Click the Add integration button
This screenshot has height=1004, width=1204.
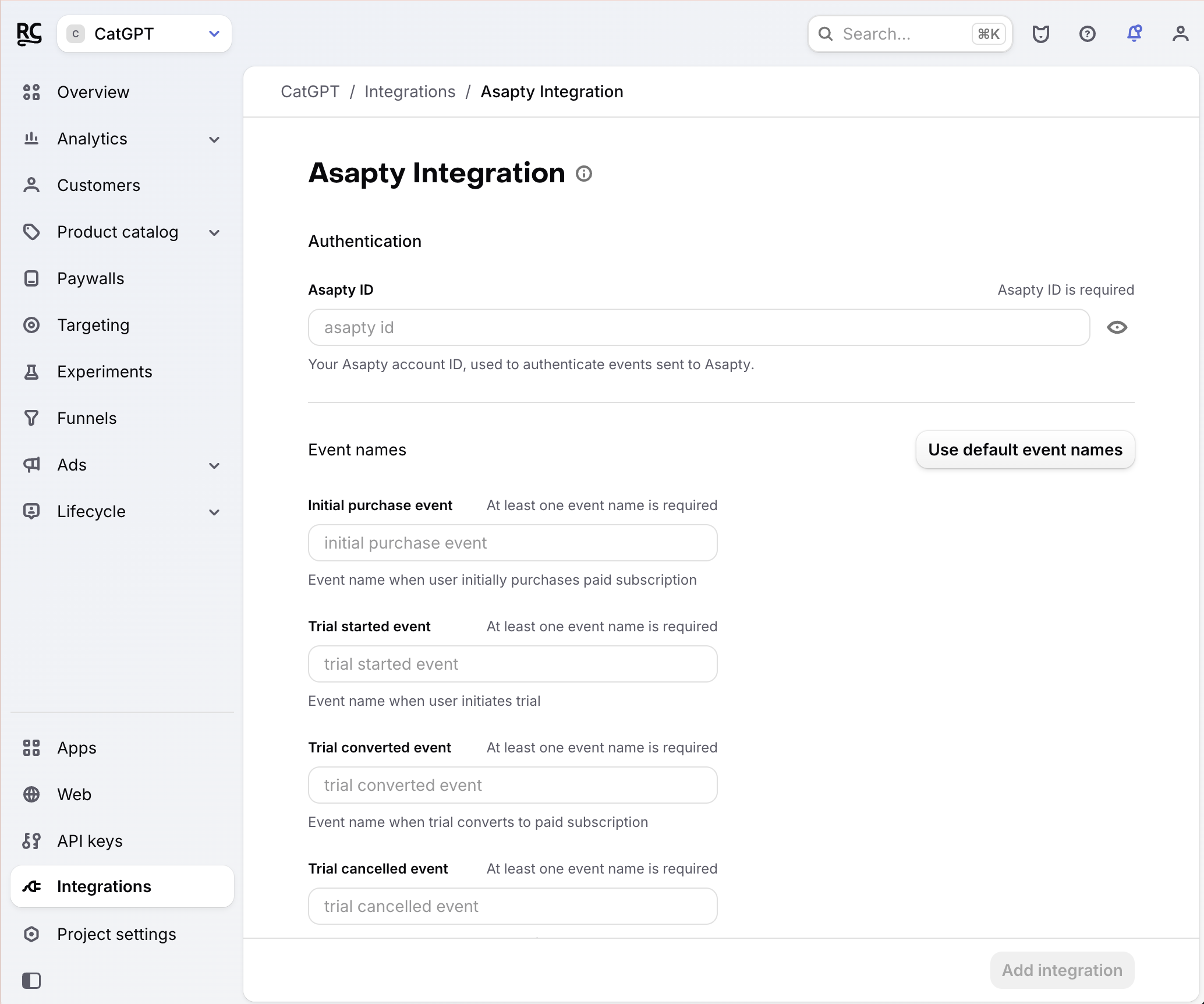1063,970
